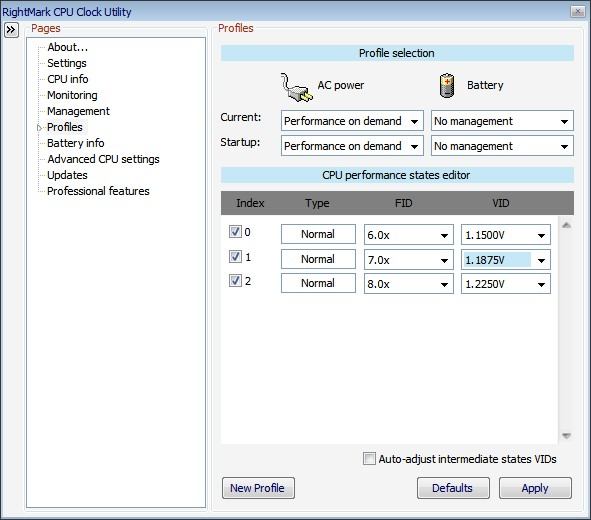Click the states list scroll down arrow

tap(566, 436)
